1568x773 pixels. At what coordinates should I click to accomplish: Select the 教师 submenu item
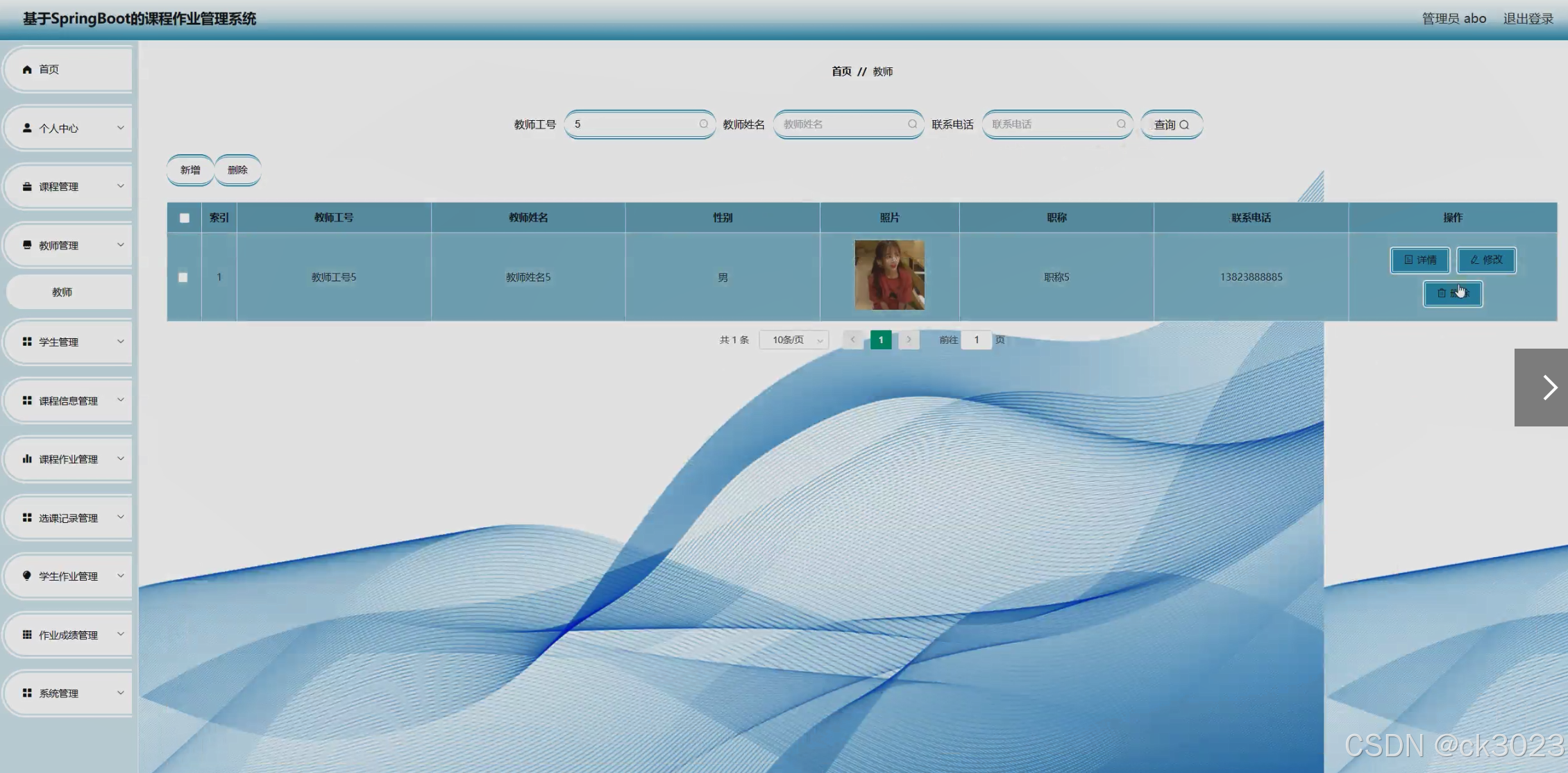(x=62, y=292)
